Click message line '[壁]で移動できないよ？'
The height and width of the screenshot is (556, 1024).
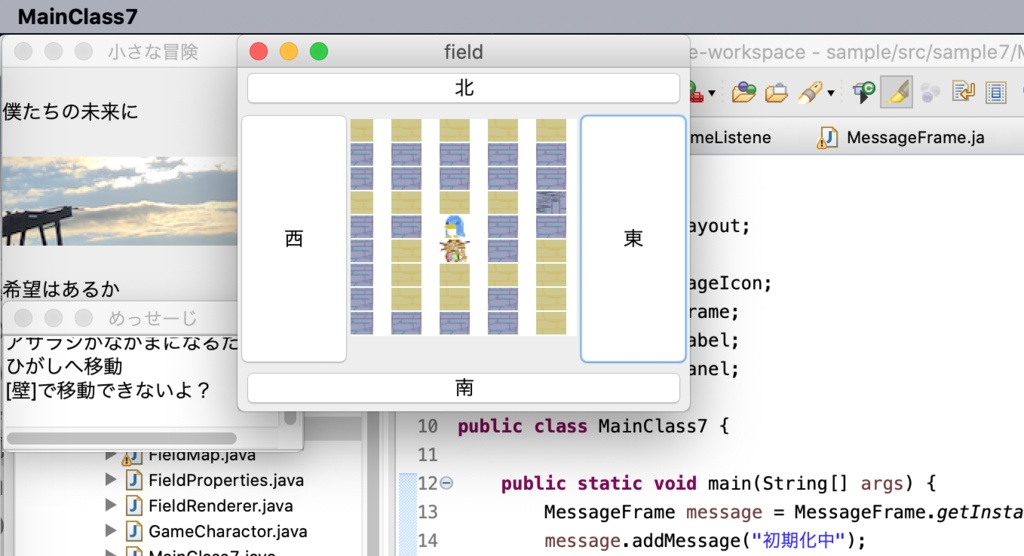pyautogui.click(x=108, y=391)
